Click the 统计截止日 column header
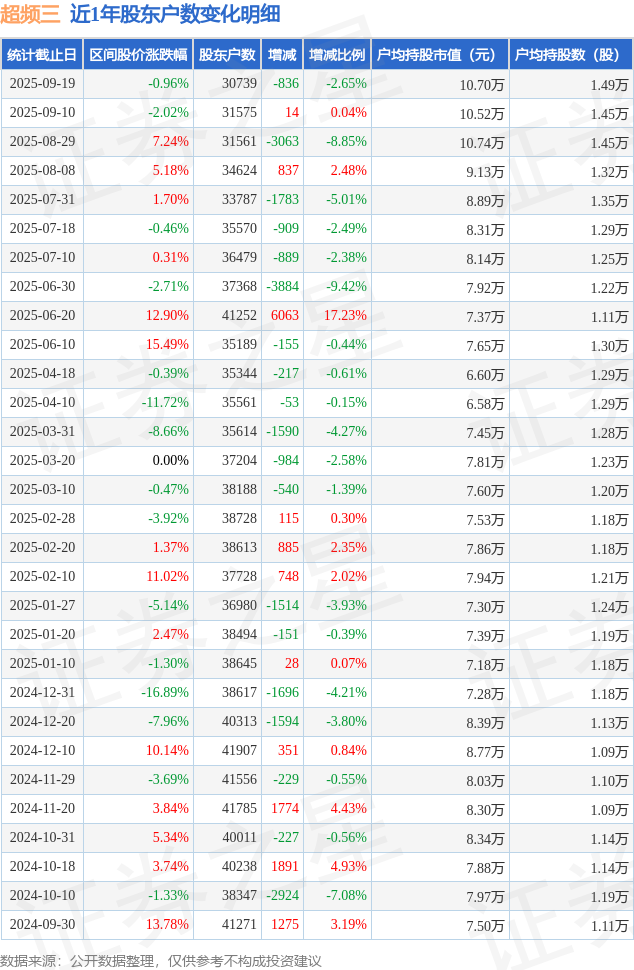The image size is (634, 970). click(x=42, y=55)
